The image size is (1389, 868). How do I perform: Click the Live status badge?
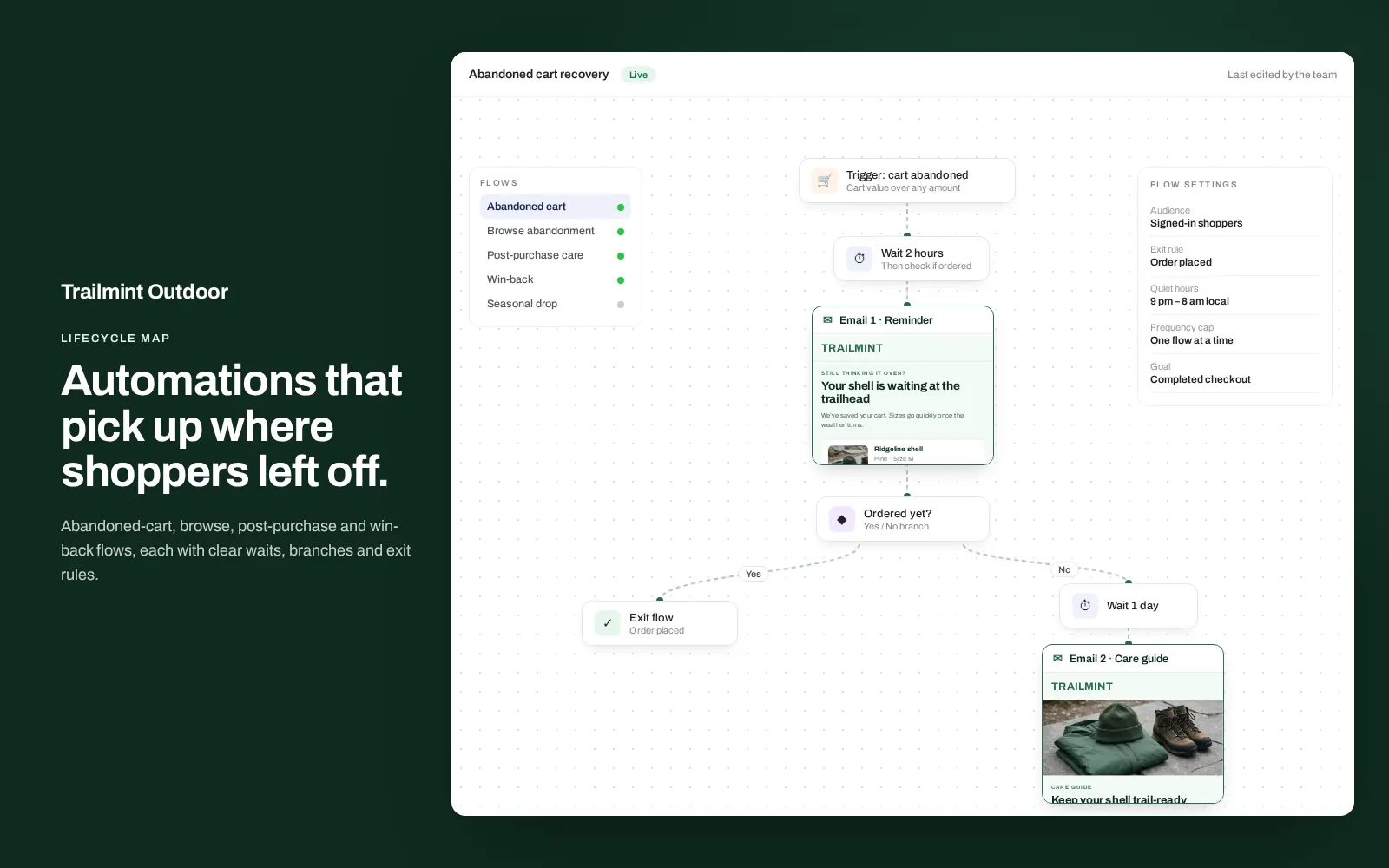point(638,75)
